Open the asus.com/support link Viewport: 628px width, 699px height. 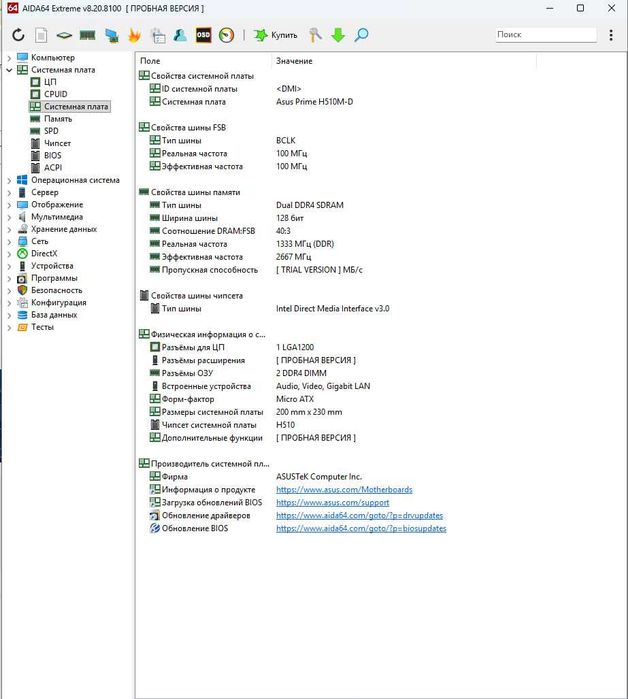tap(332, 502)
